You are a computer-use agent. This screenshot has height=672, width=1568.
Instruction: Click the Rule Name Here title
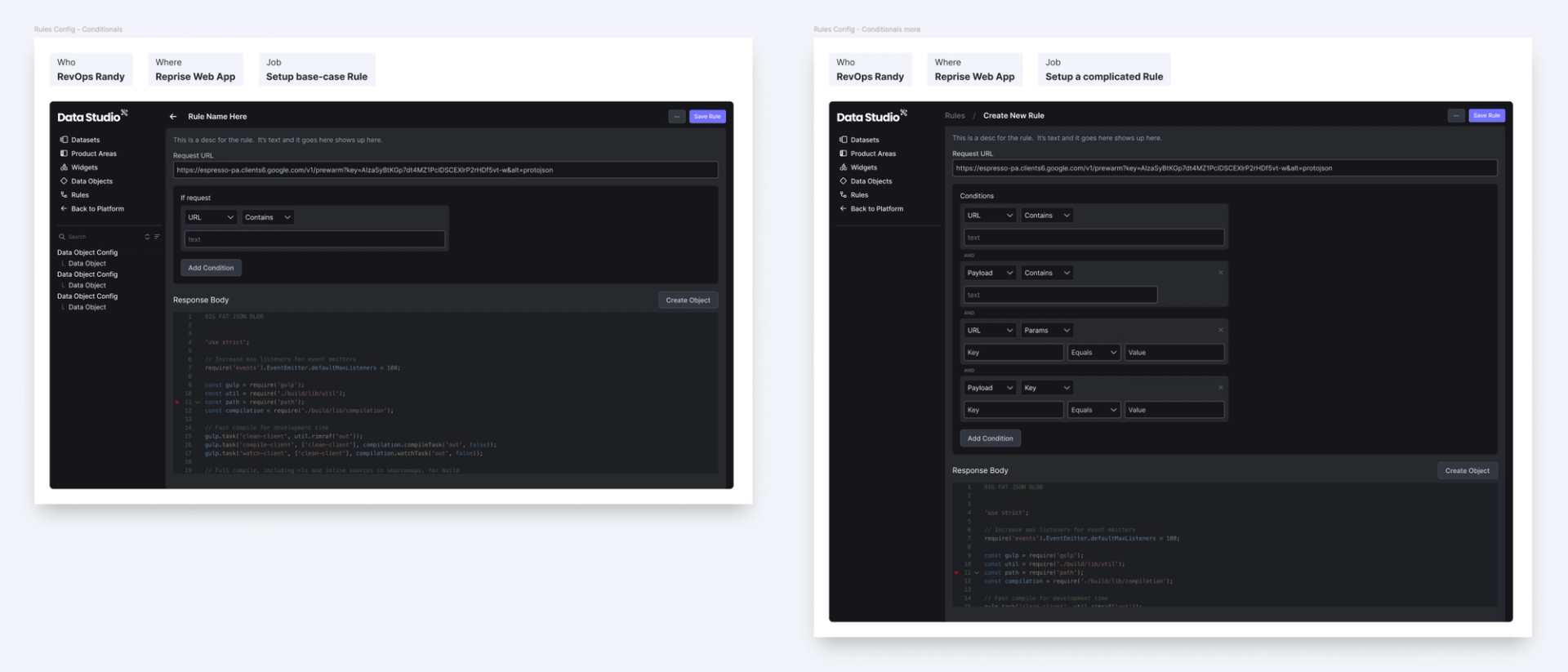pos(217,117)
